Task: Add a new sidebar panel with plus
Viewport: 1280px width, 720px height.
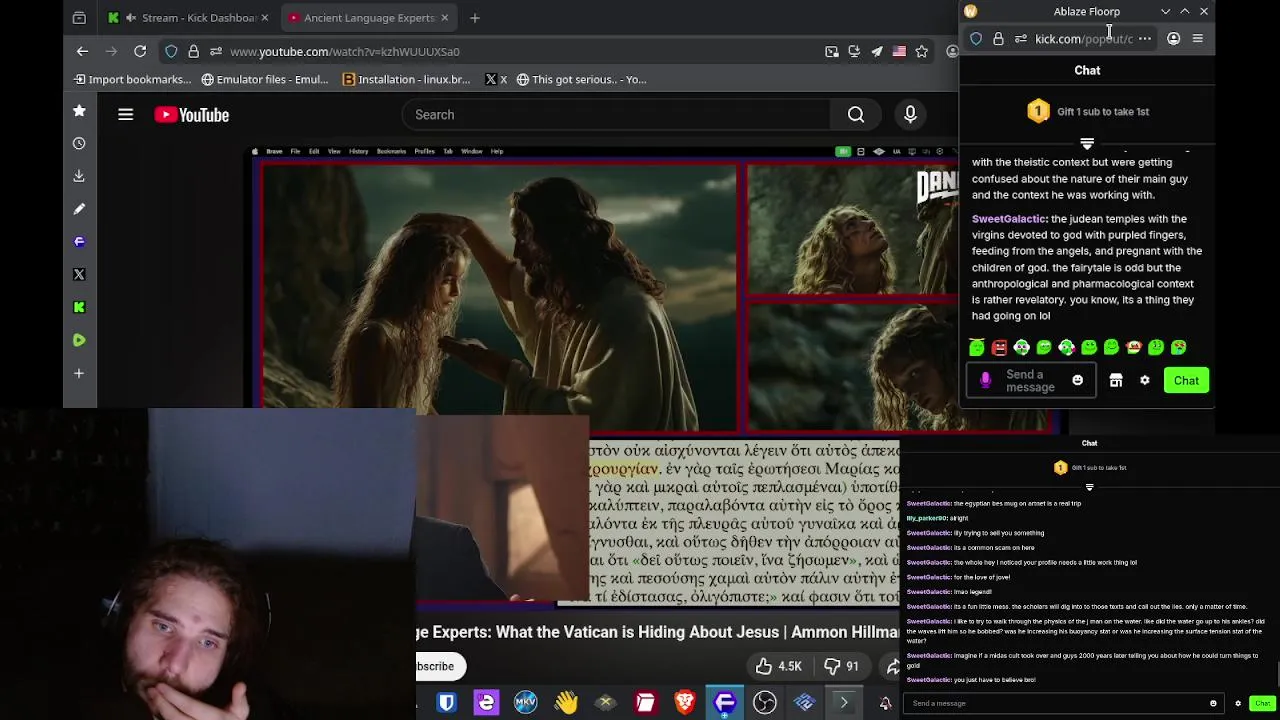Action: [x=79, y=373]
